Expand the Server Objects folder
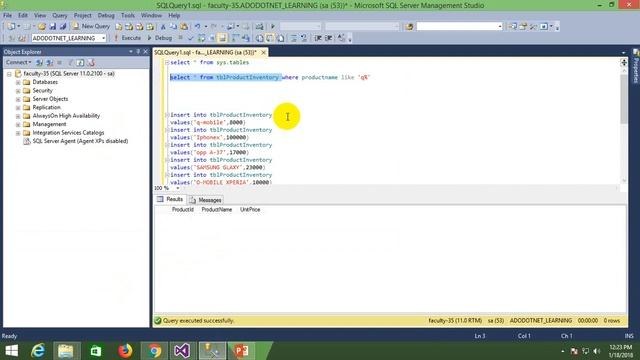The image size is (640, 360). pyautogui.click(x=18, y=99)
